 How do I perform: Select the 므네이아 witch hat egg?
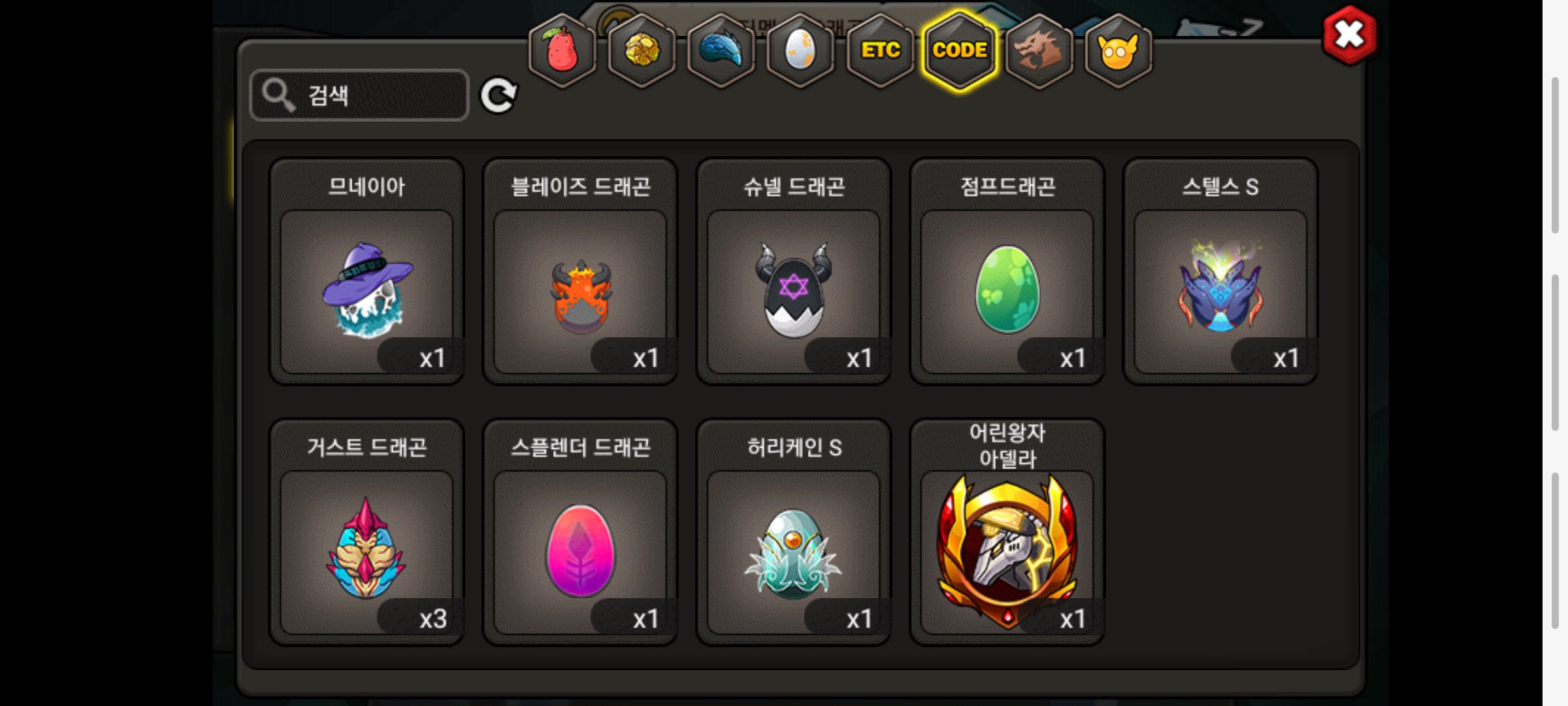tap(367, 271)
